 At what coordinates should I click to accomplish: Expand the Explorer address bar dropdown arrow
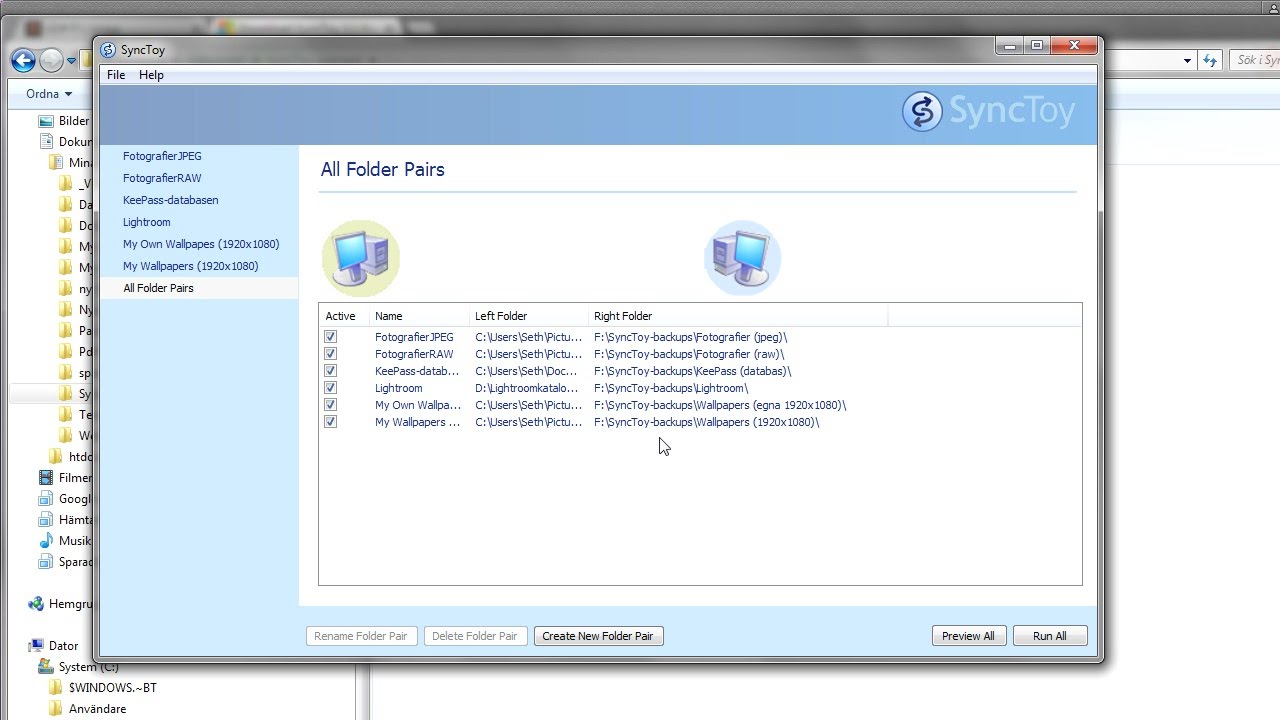tap(1187, 60)
